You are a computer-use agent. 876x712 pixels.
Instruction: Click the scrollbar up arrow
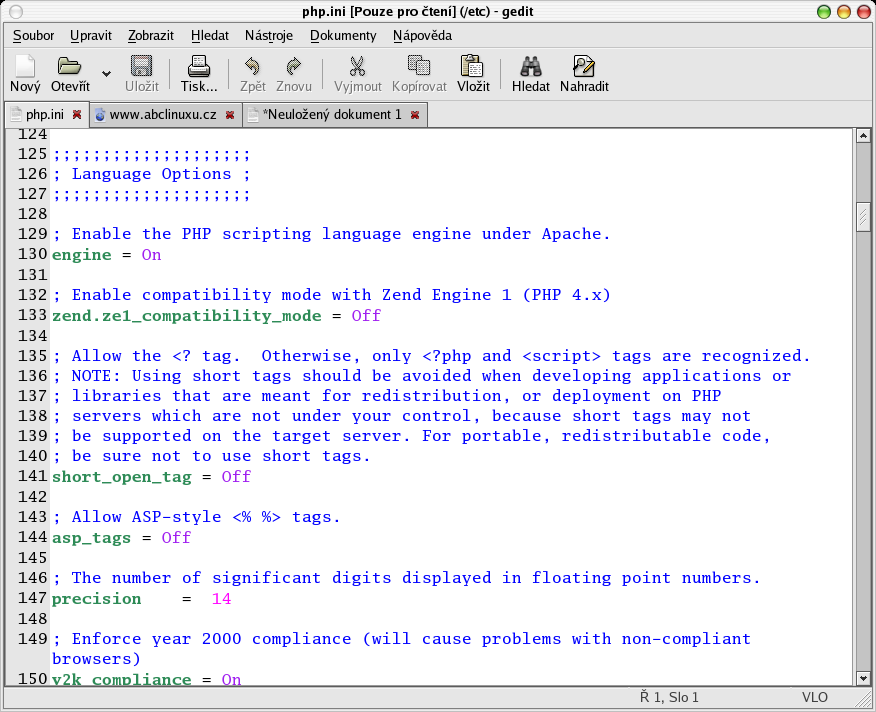click(863, 135)
